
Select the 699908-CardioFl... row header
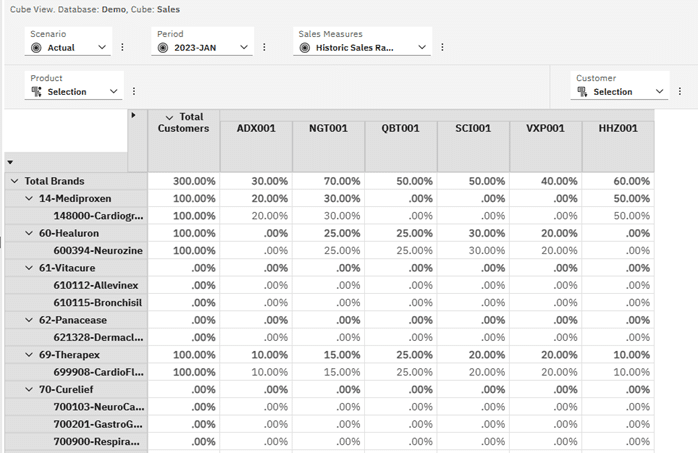(76, 372)
